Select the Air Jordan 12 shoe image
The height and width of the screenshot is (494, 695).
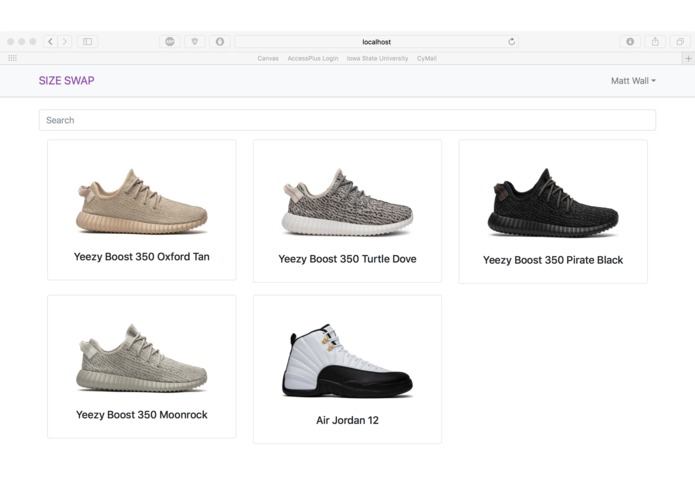(347, 361)
